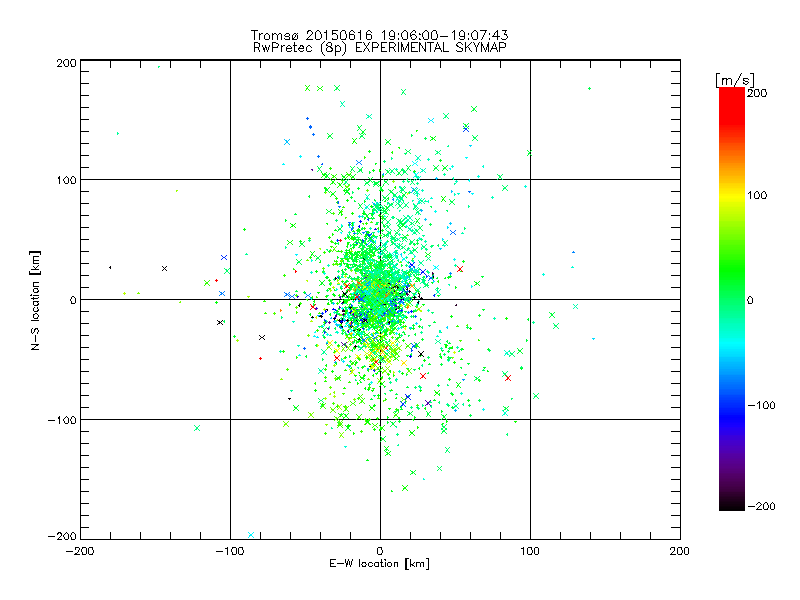This screenshot has height=600, width=800.
Task: Click the subtitle "RwPretec (8p) EXPERIMENTAL SKYMAP"
Action: click(380, 48)
